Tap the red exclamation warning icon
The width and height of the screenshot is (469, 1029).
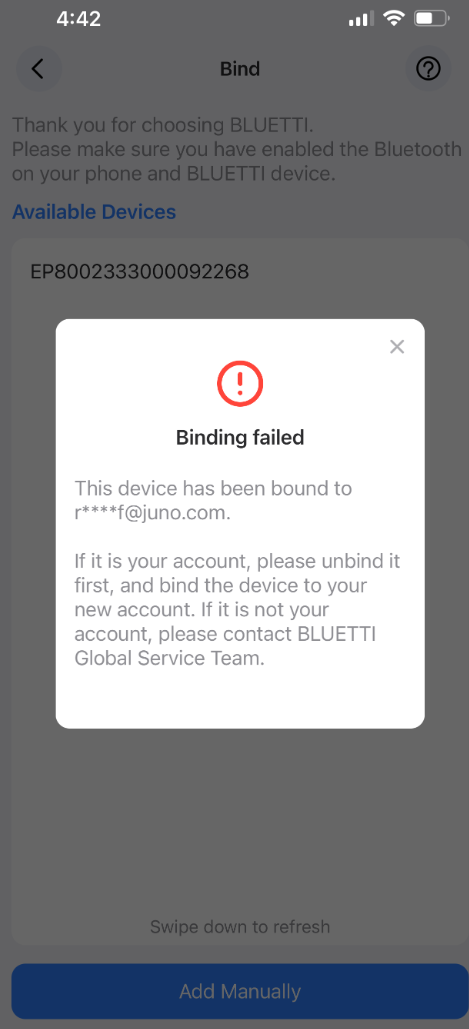tap(240, 382)
